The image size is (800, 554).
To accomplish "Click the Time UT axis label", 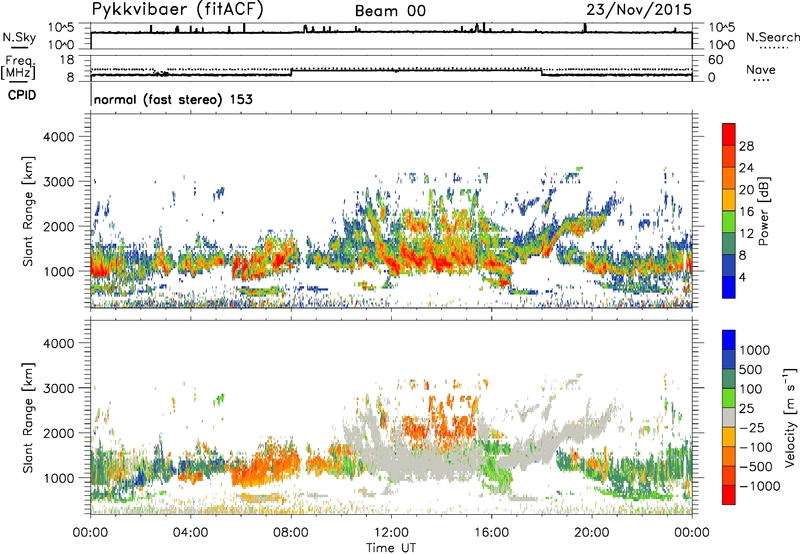I will [x=391, y=548].
